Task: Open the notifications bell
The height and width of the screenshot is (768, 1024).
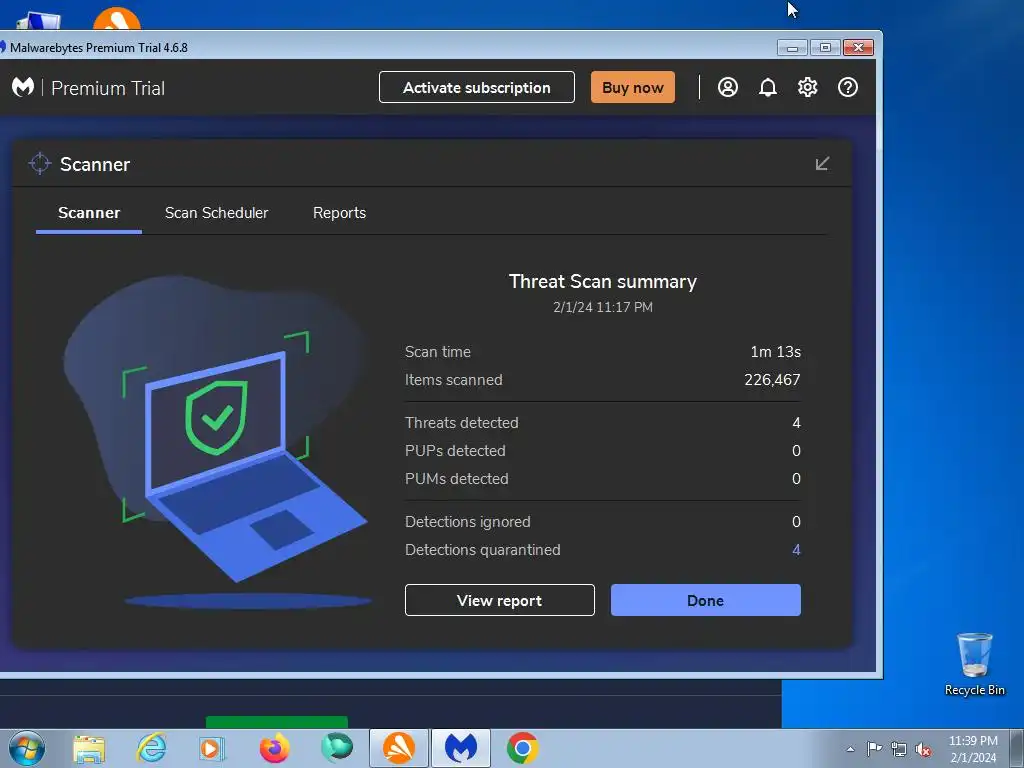Action: click(x=767, y=87)
